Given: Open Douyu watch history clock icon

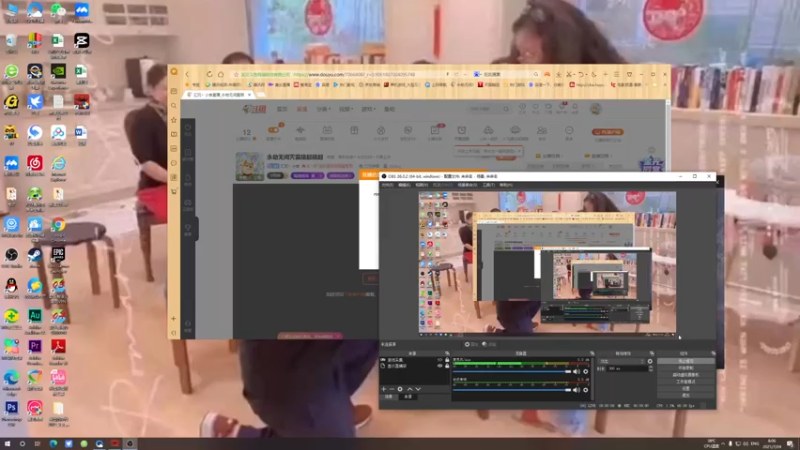Looking at the screenshot, I should pyautogui.click(x=522, y=108).
